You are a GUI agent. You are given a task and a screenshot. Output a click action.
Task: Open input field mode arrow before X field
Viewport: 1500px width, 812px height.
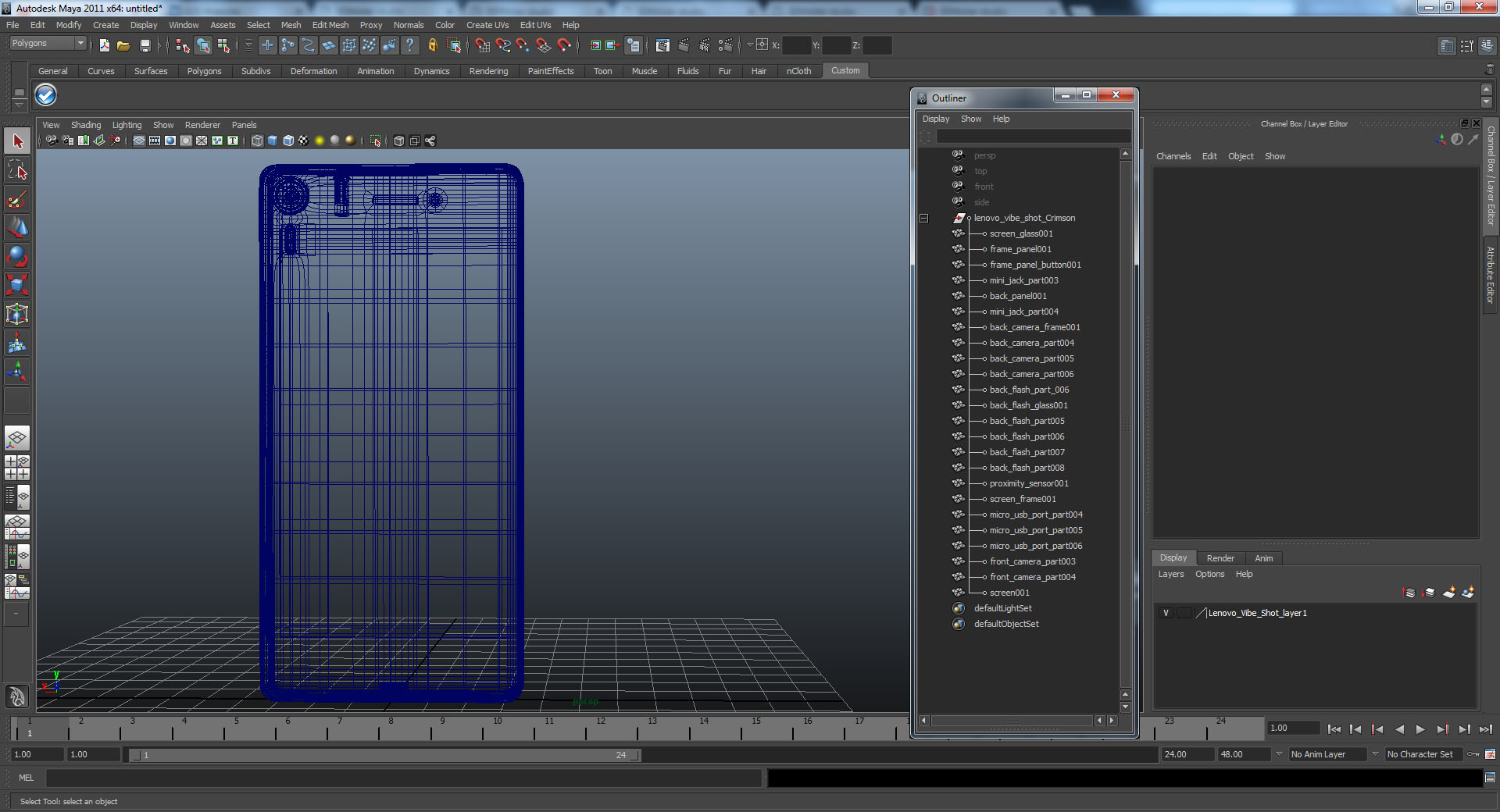pyautogui.click(x=750, y=45)
